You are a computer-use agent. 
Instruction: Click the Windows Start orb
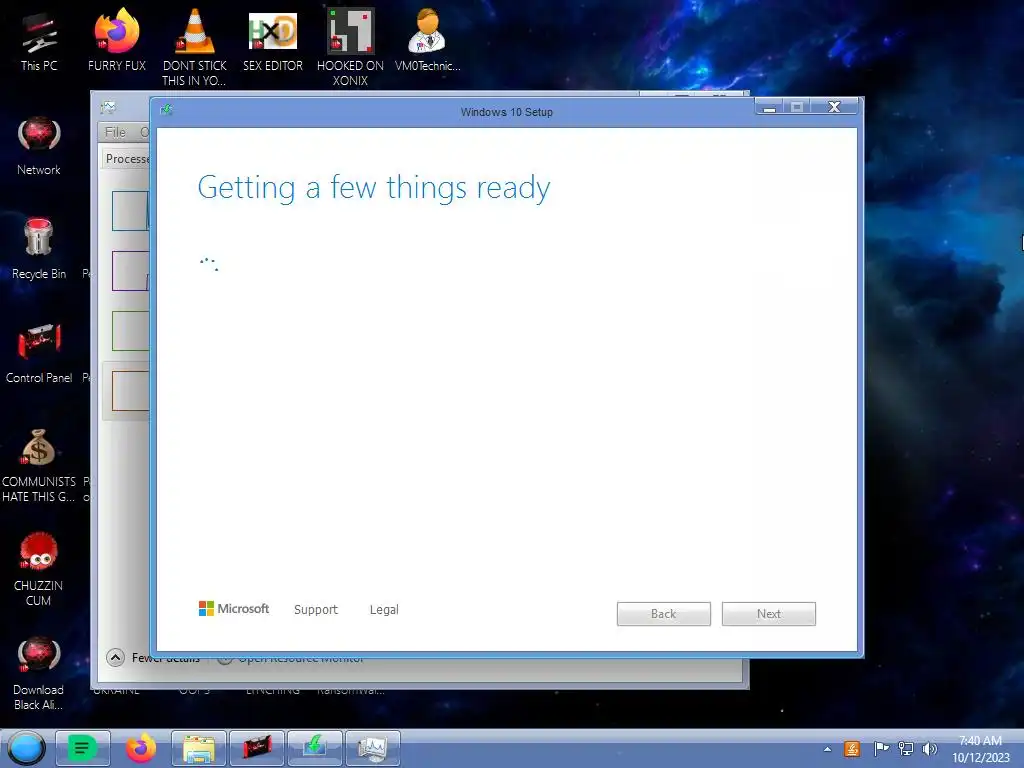click(27, 748)
